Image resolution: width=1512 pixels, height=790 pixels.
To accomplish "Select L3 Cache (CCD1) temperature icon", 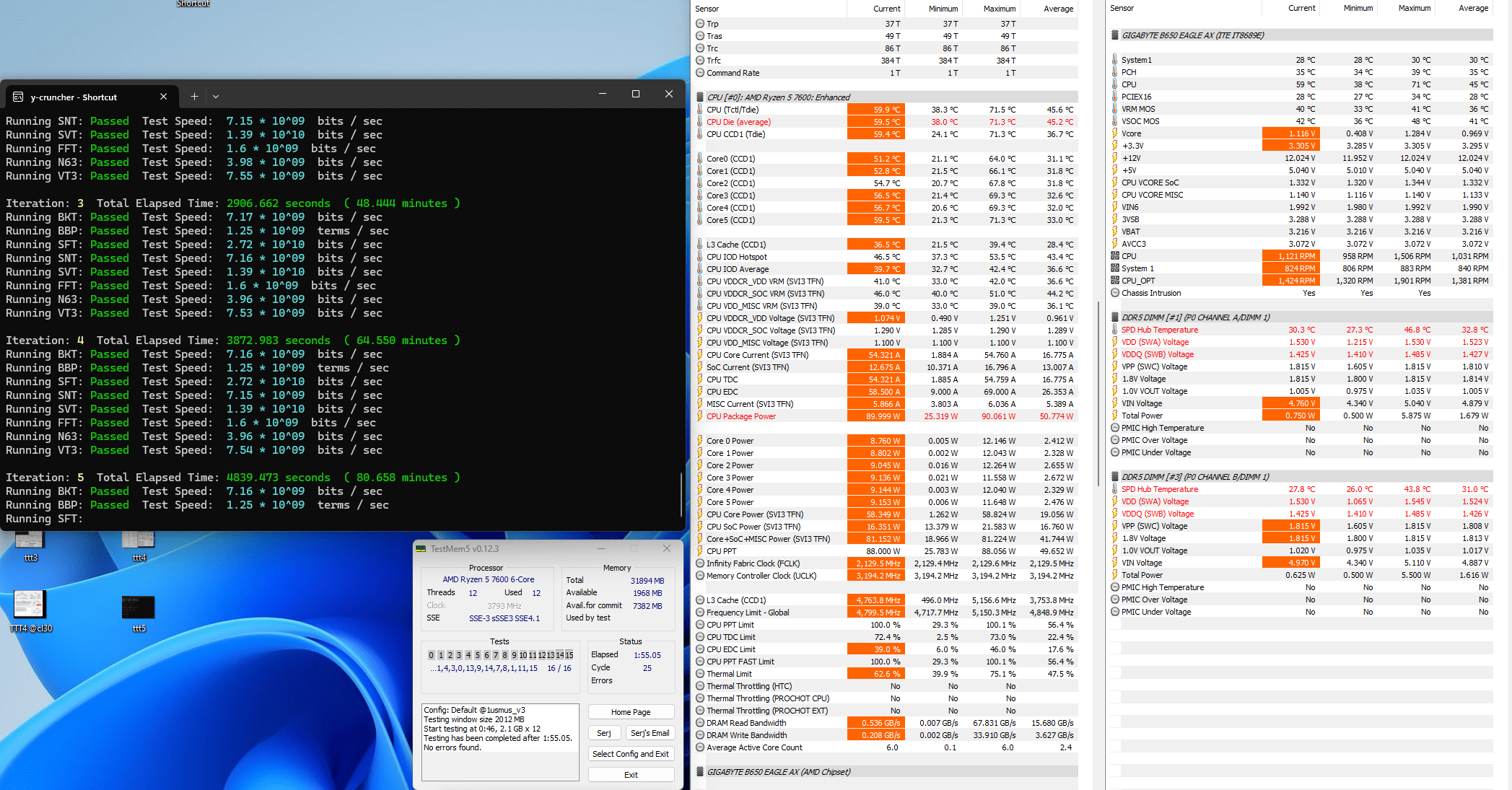I will (x=700, y=245).
